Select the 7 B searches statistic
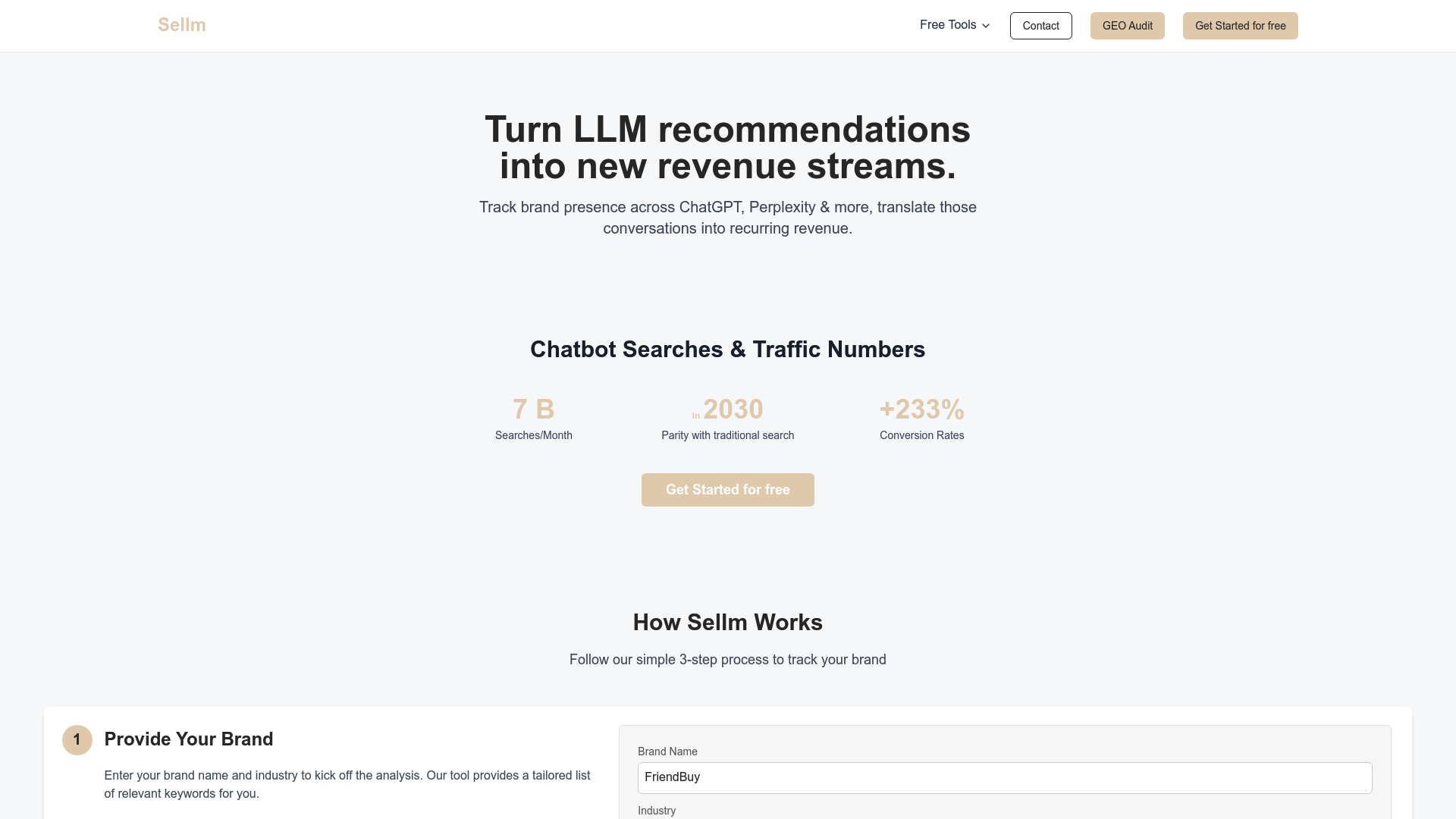 [533, 409]
